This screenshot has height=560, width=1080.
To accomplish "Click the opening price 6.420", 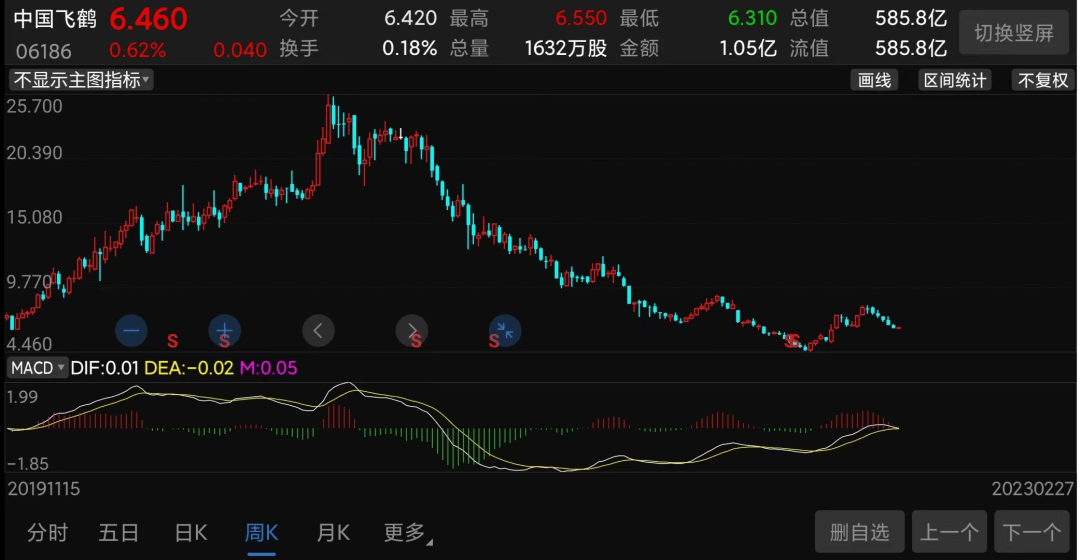I will 411,18.
